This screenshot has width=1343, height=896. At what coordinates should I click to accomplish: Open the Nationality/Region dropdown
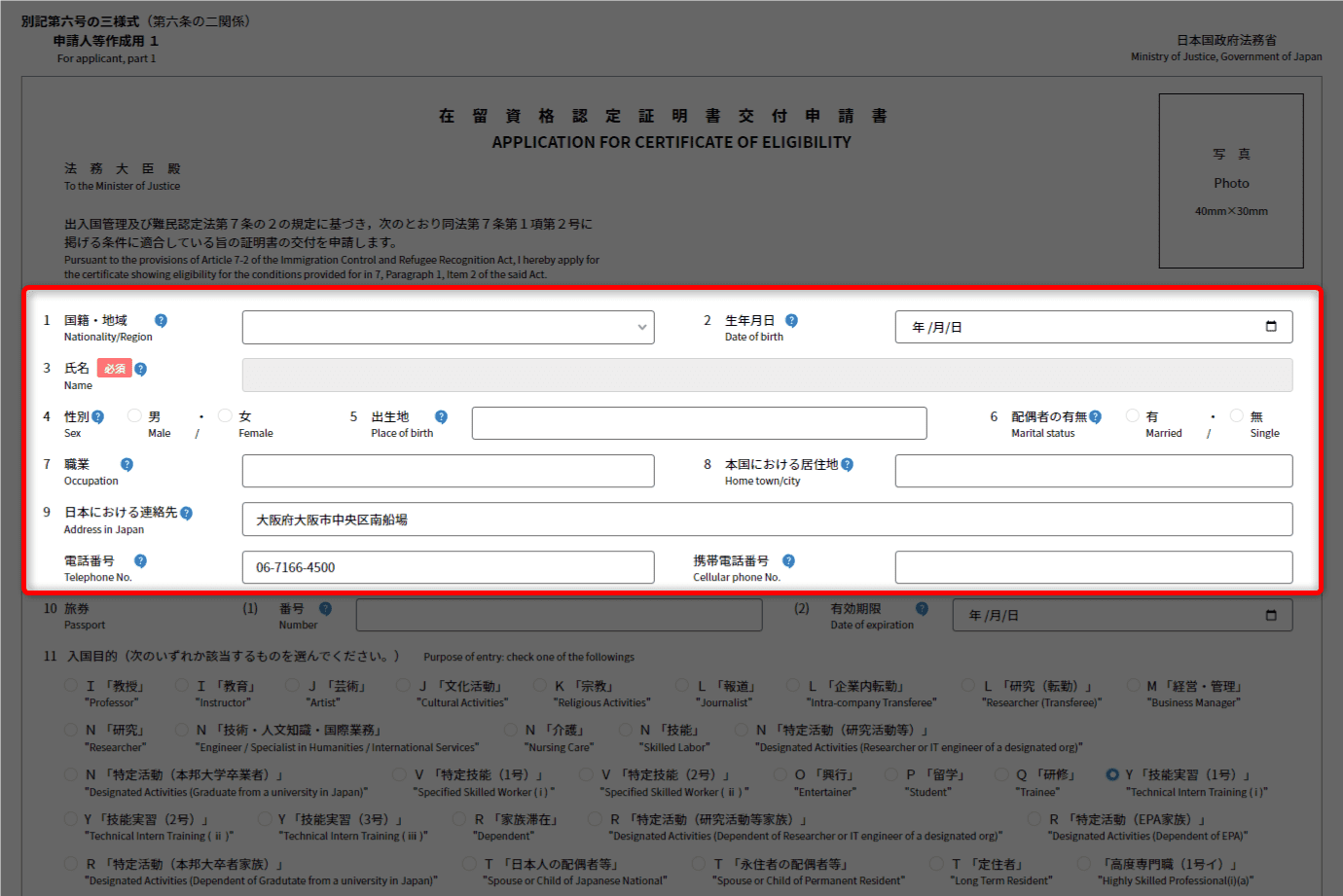click(448, 327)
